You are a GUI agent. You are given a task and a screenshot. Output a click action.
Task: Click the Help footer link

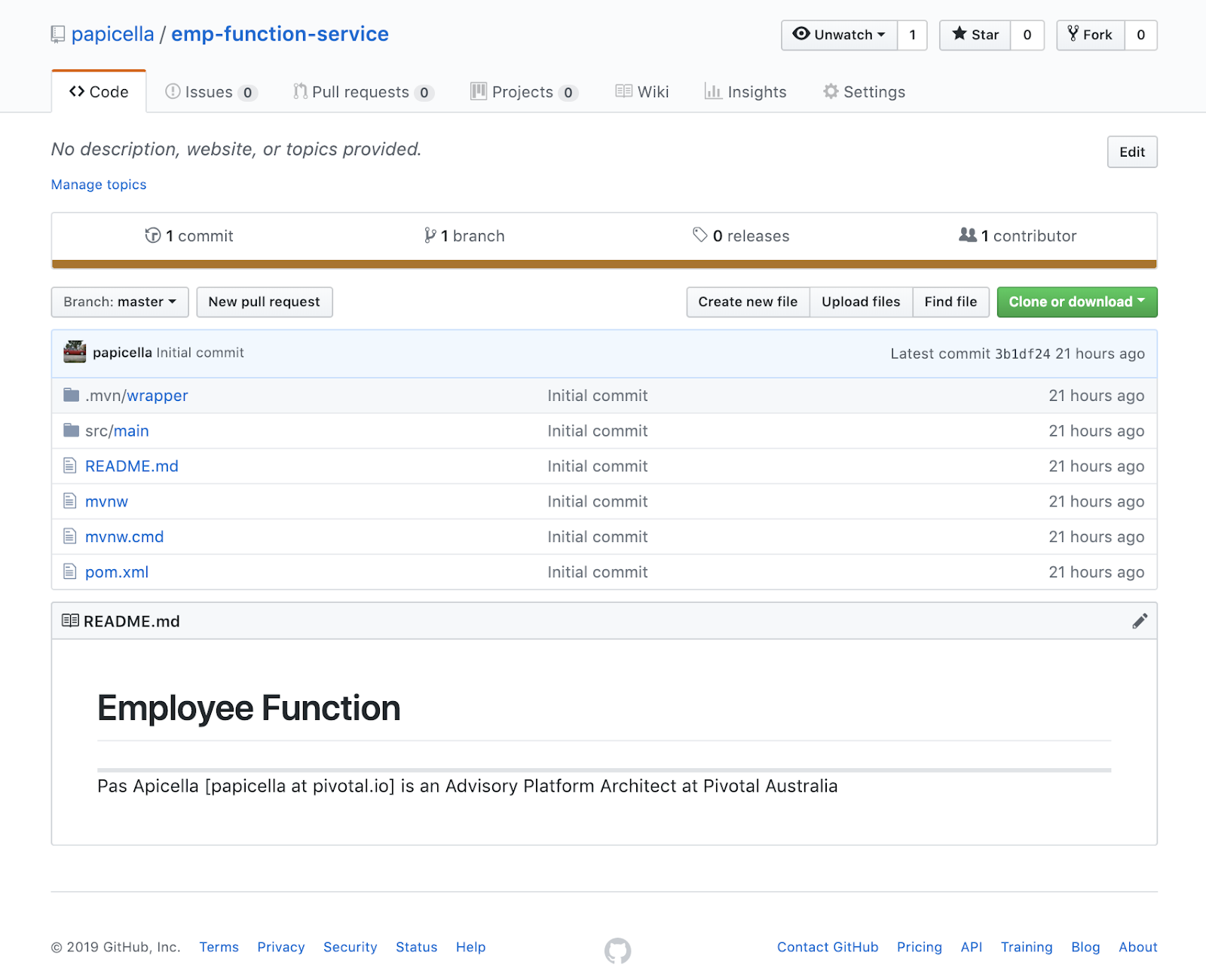tap(470, 947)
